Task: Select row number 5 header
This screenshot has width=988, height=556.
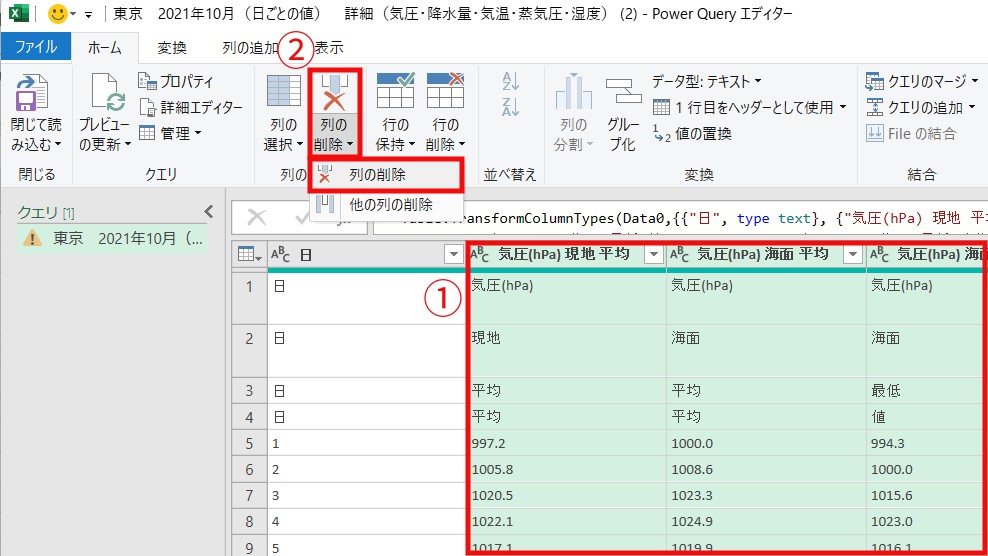Action: click(250, 443)
